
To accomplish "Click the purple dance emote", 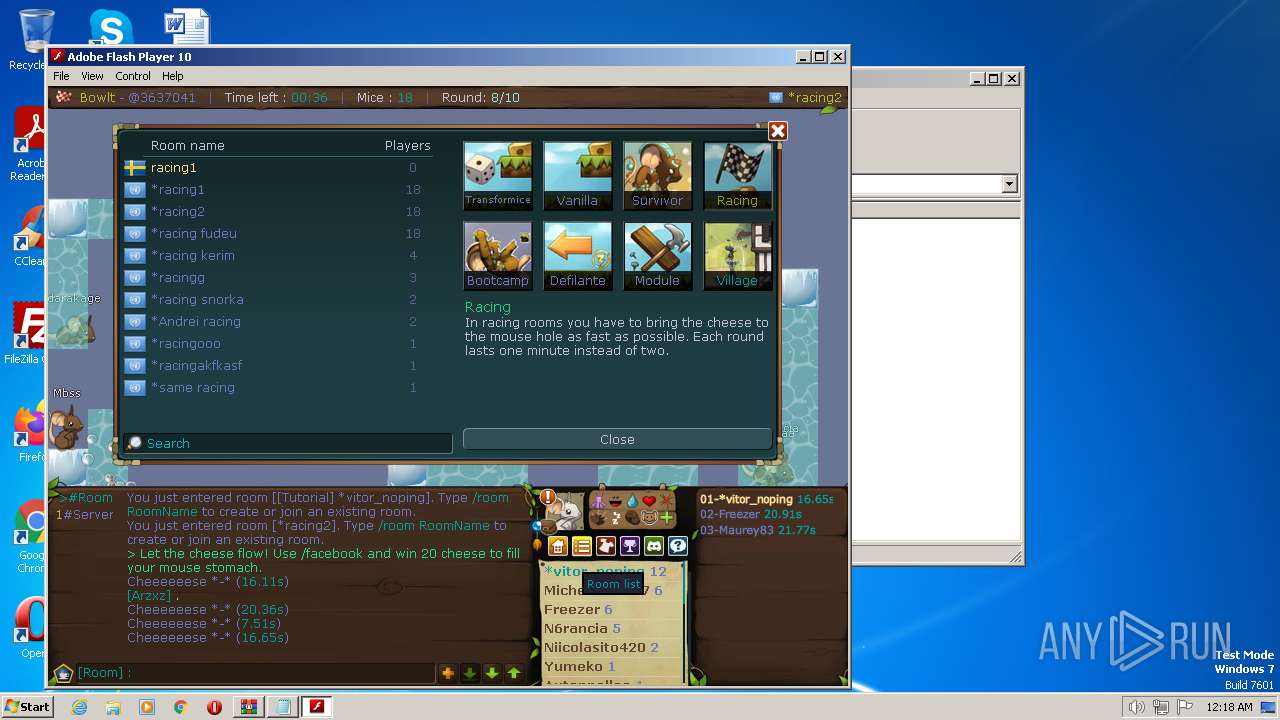I will click(598, 502).
